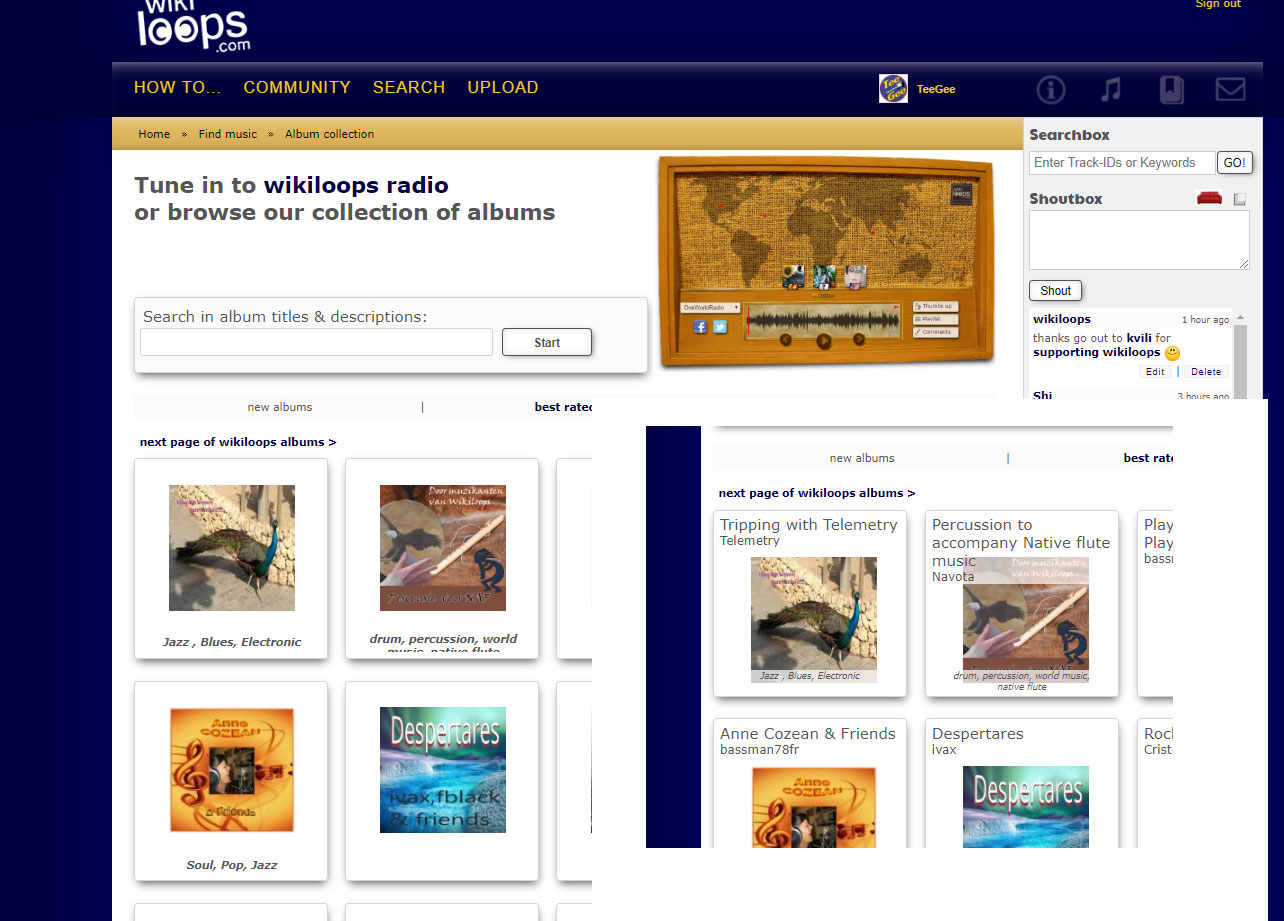Image resolution: width=1284 pixels, height=921 pixels.
Task: Click the wikiloops badge on the radio speaker
Action: (x=961, y=194)
